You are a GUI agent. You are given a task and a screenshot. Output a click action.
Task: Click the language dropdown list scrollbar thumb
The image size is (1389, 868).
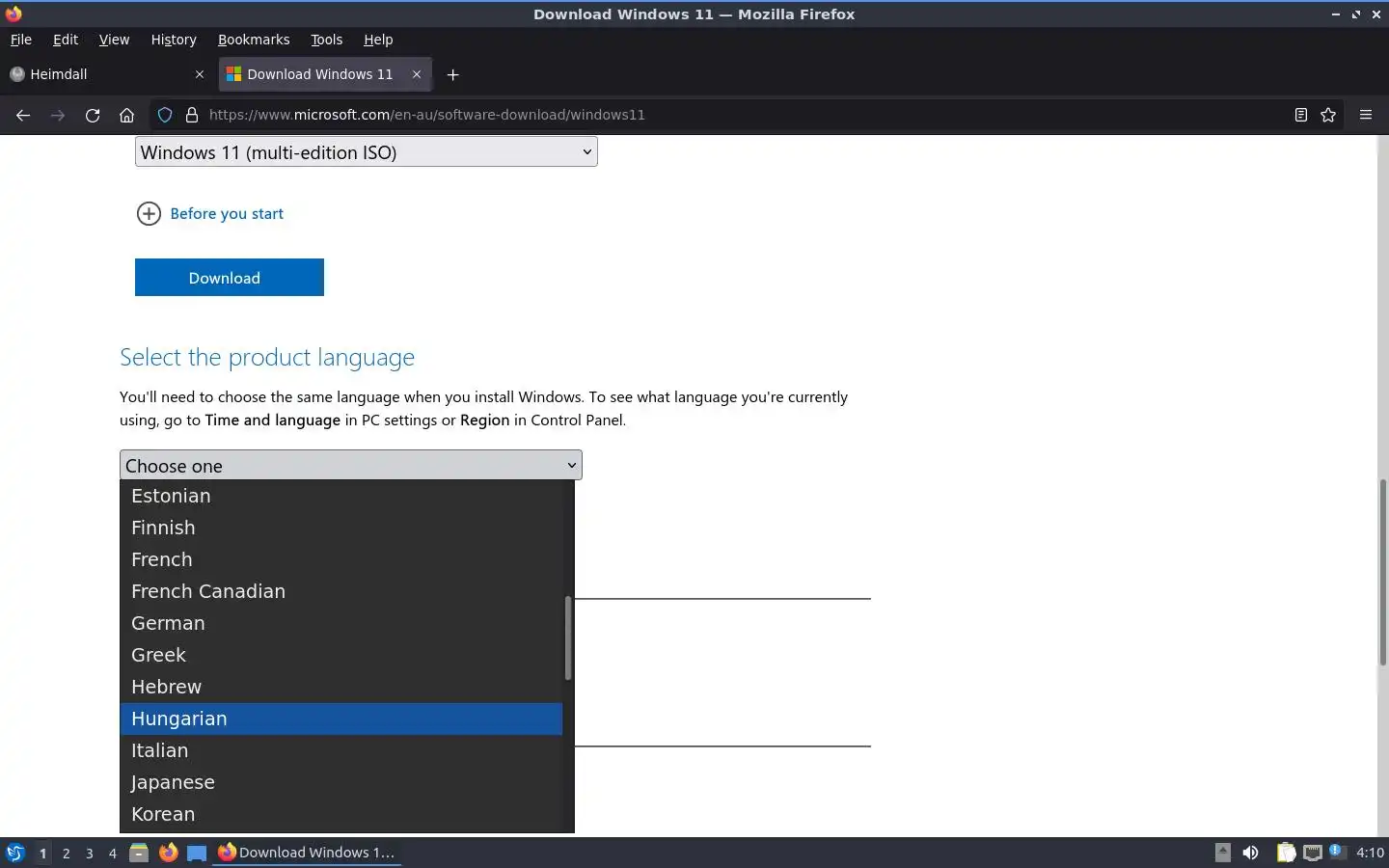click(x=568, y=637)
